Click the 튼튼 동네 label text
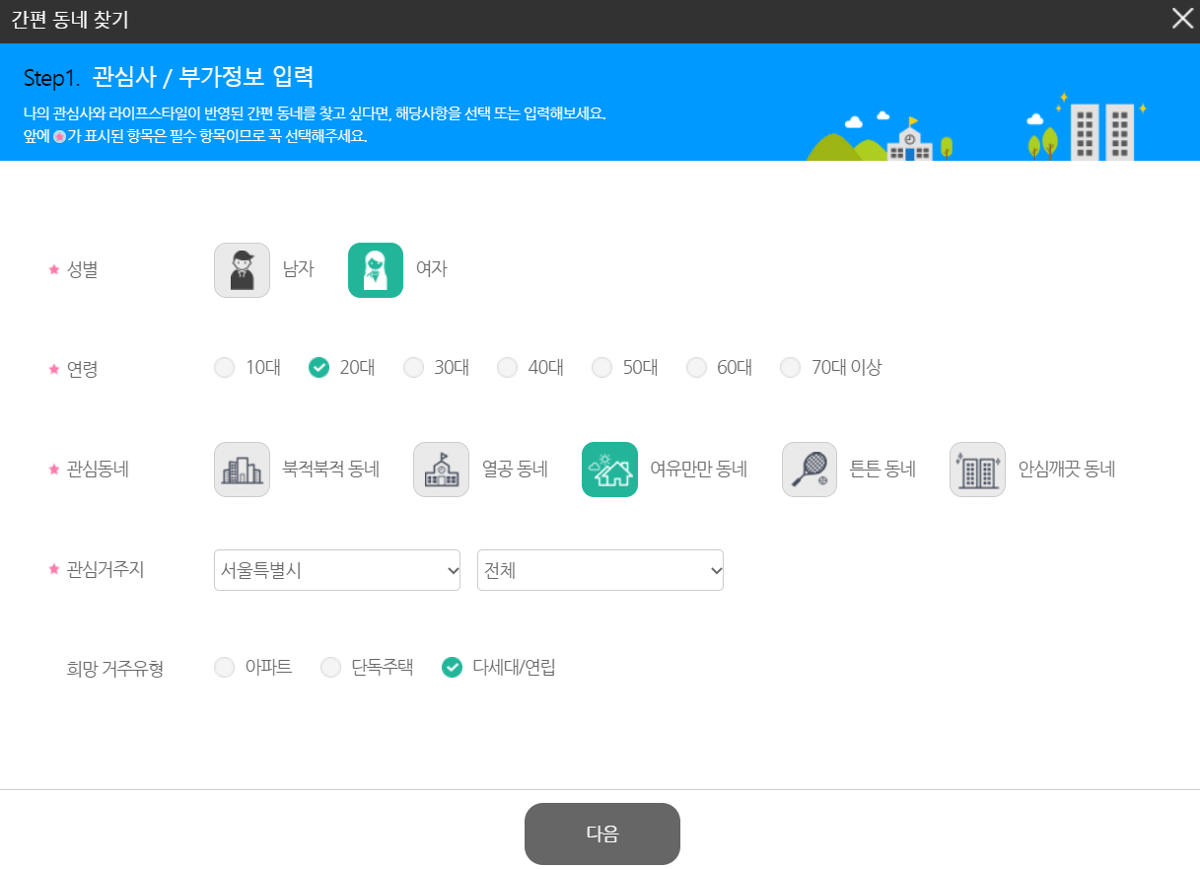Screen dimensions: 1200x869 [882, 469]
